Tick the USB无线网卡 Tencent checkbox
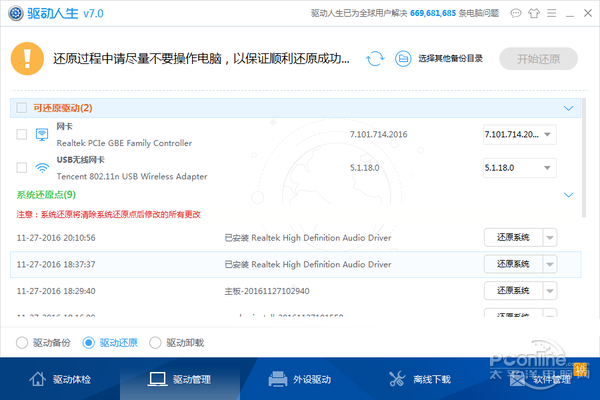Image resolution: width=600 pixels, height=400 pixels. pyautogui.click(x=22, y=168)
